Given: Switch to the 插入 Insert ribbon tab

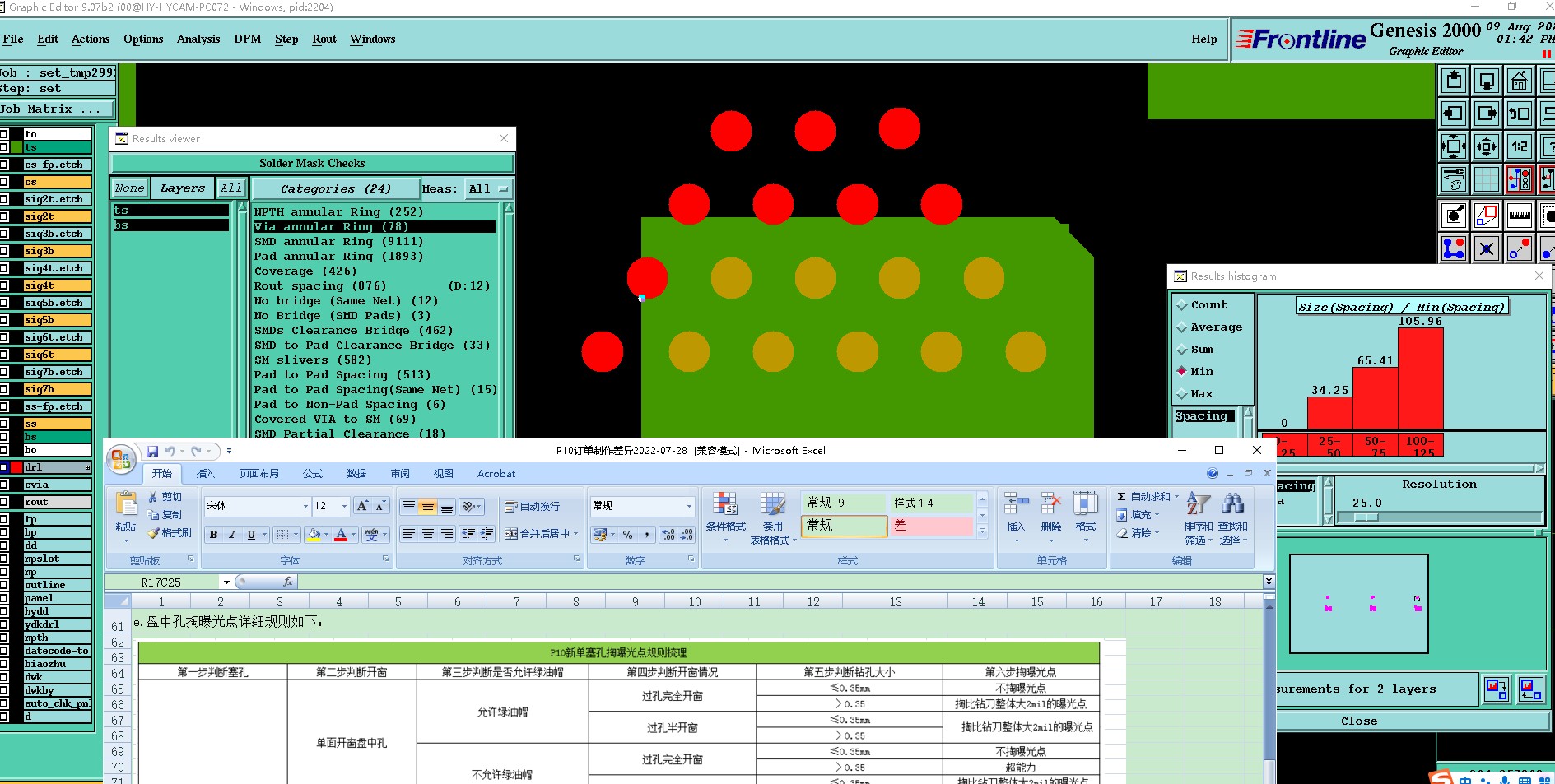Looking at the screenshot, I should coord(205,474).
